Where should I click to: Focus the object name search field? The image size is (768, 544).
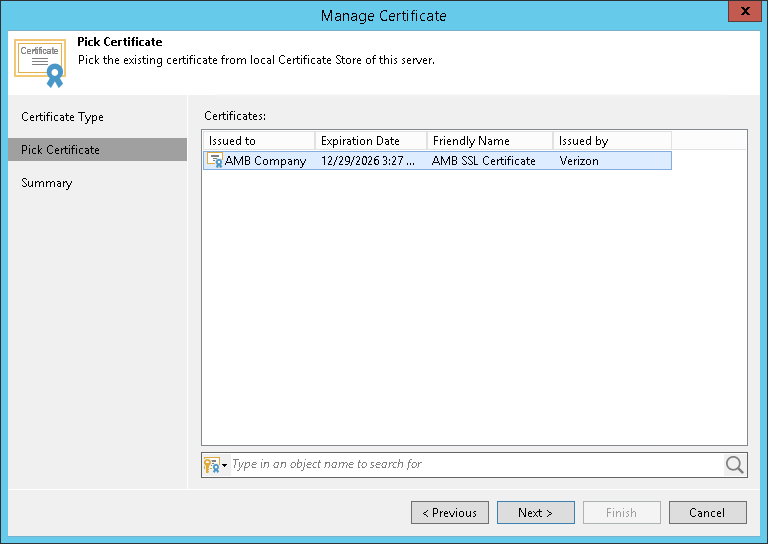tap(475, 464)
